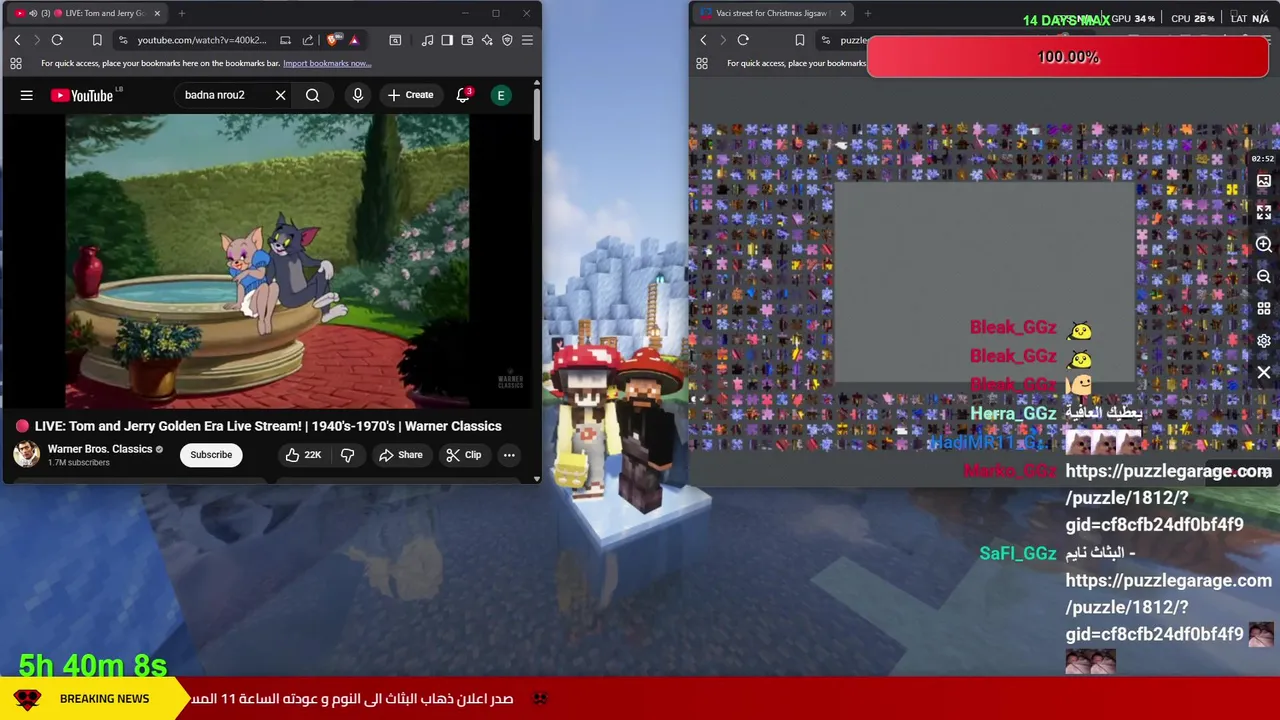
Task: Bookmark the puzzle page
Action: click(x=799, y=40)
